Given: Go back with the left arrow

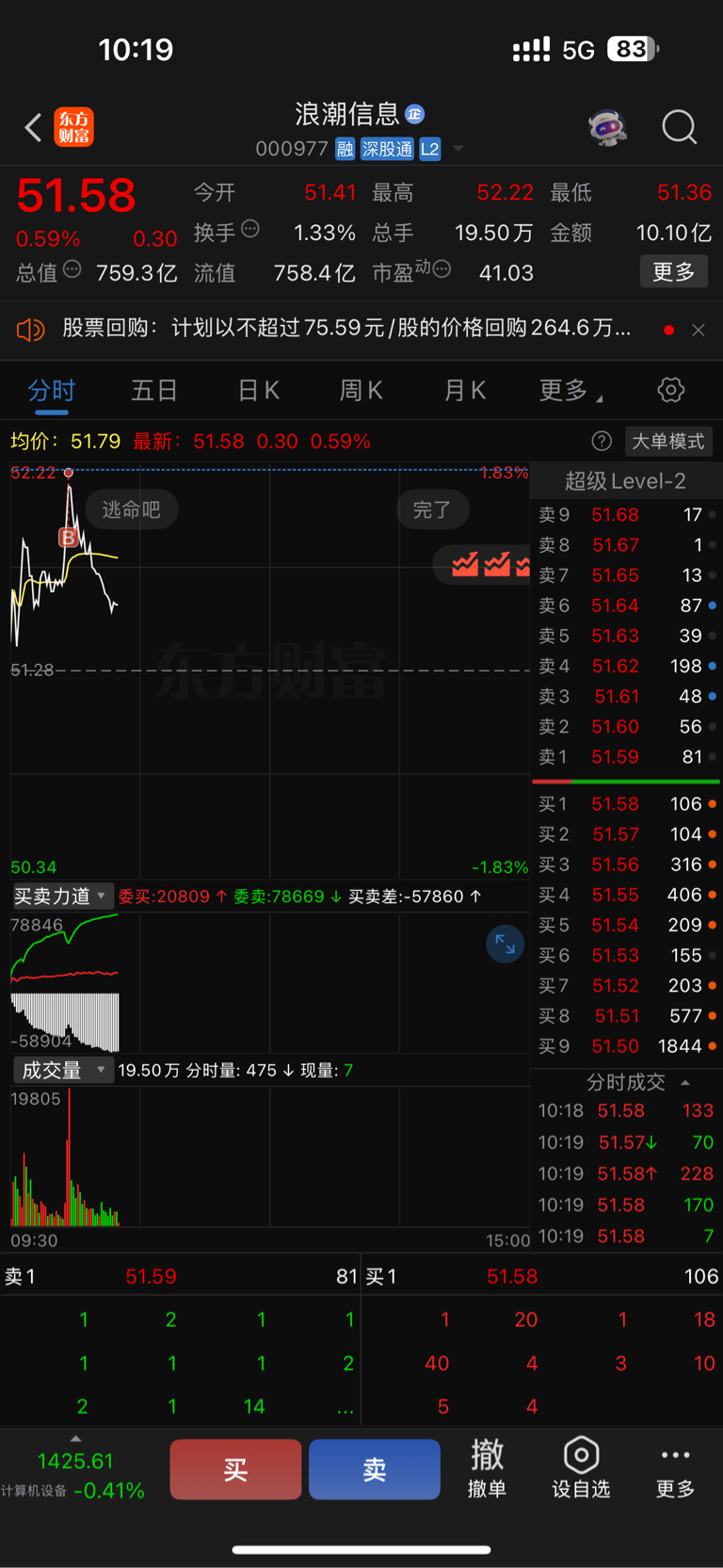Looking at the screenshot, I should [x=34, y=127].
